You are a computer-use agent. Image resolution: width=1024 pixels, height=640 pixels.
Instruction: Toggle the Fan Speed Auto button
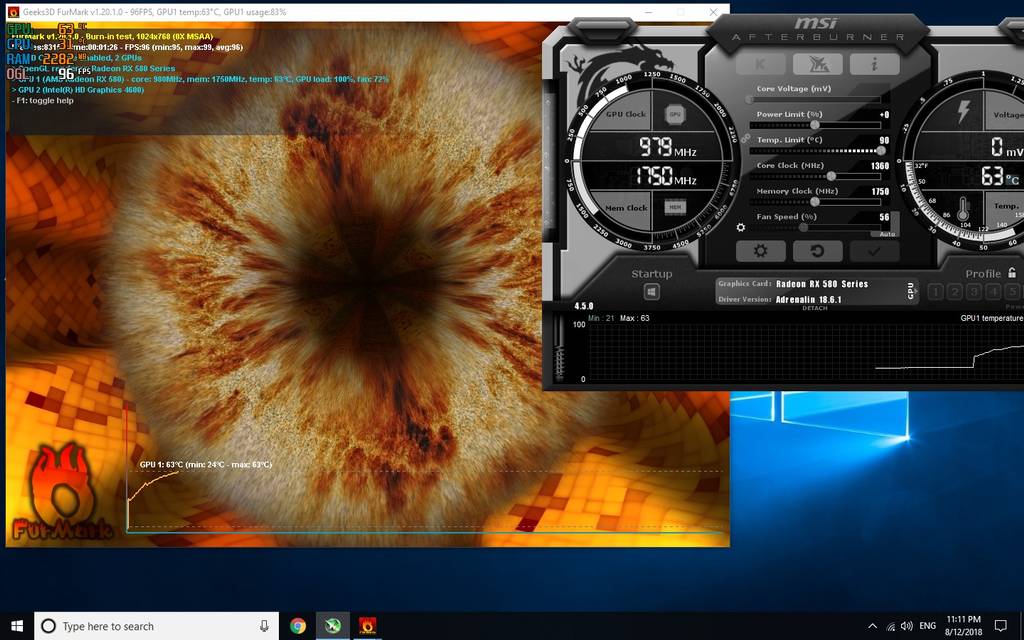point(885,233)
